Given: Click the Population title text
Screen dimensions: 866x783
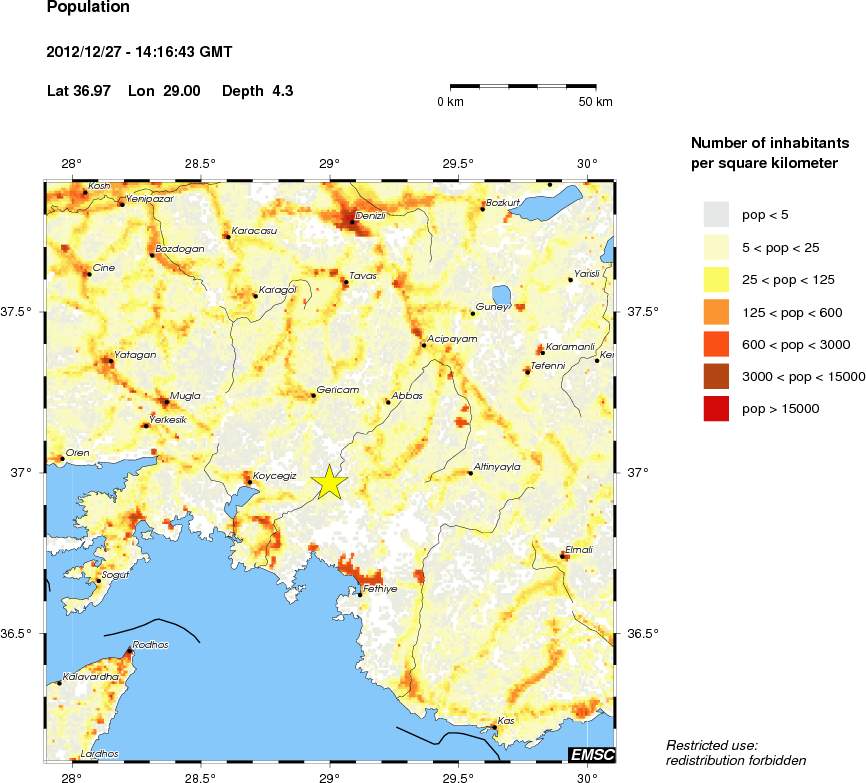Looking at the screenshot, I should pos(89,8).
